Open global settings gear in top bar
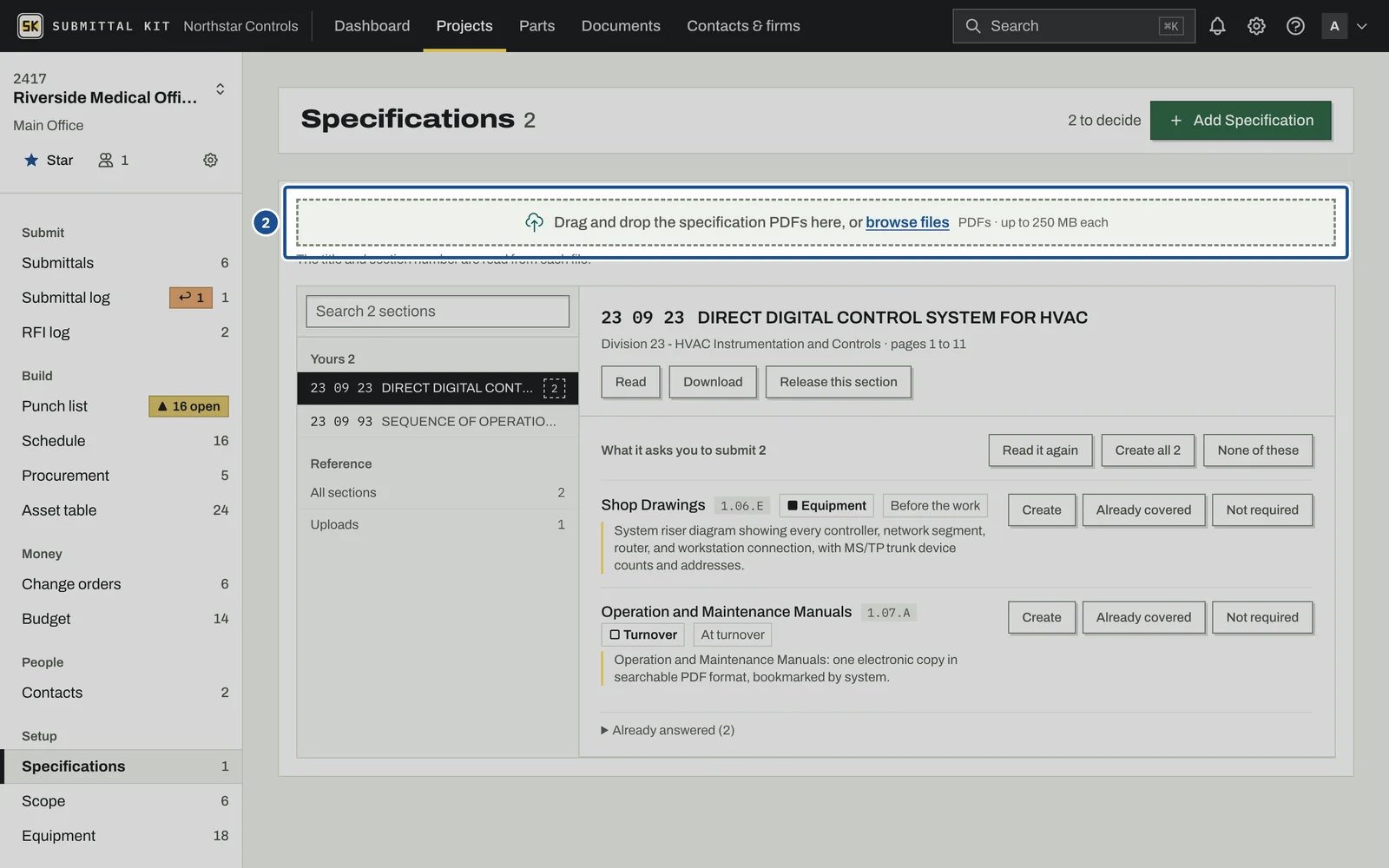 (x=1256, y=26)
